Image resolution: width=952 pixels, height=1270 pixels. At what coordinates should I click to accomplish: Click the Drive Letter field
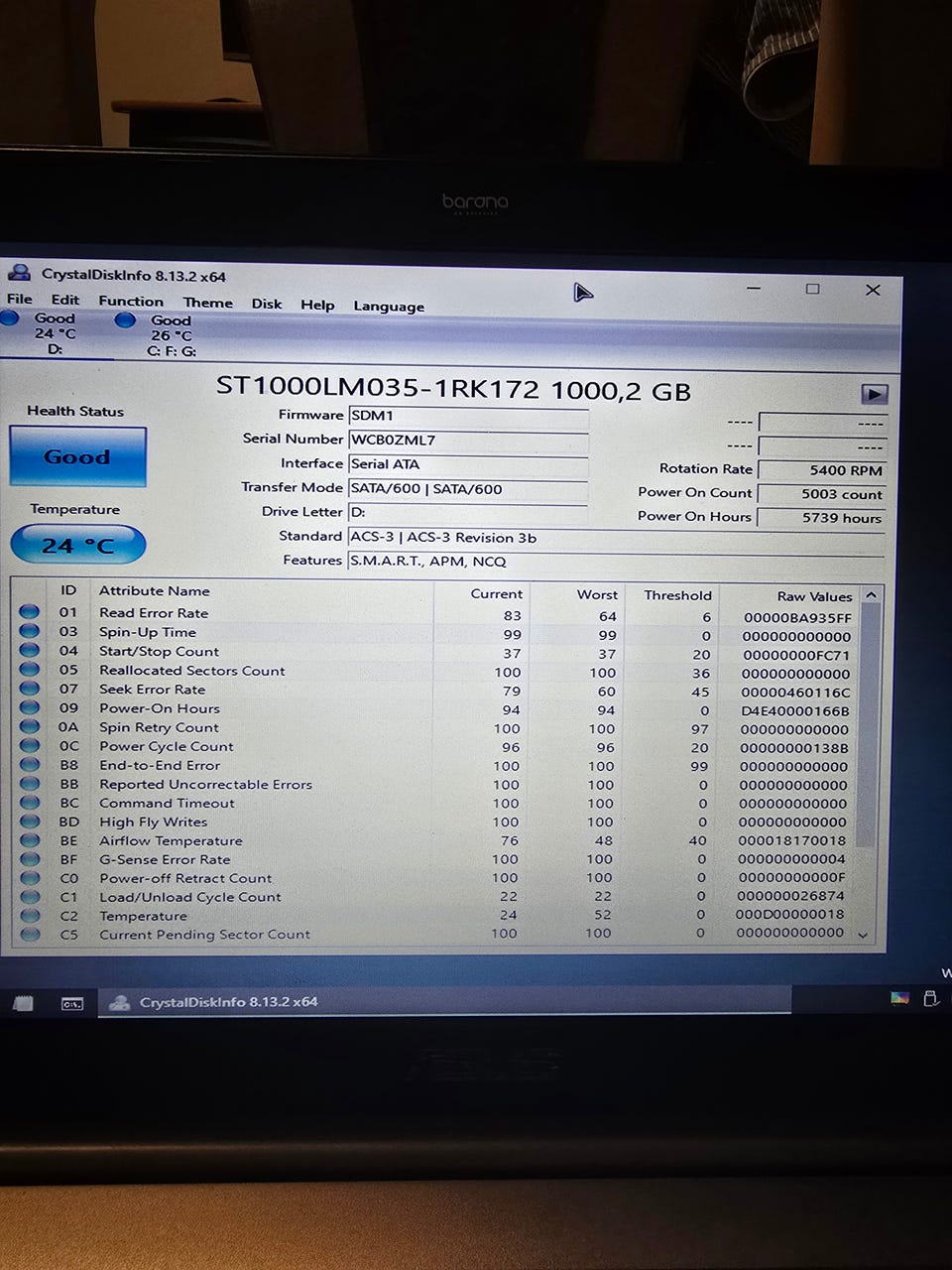tap(468, 513)
